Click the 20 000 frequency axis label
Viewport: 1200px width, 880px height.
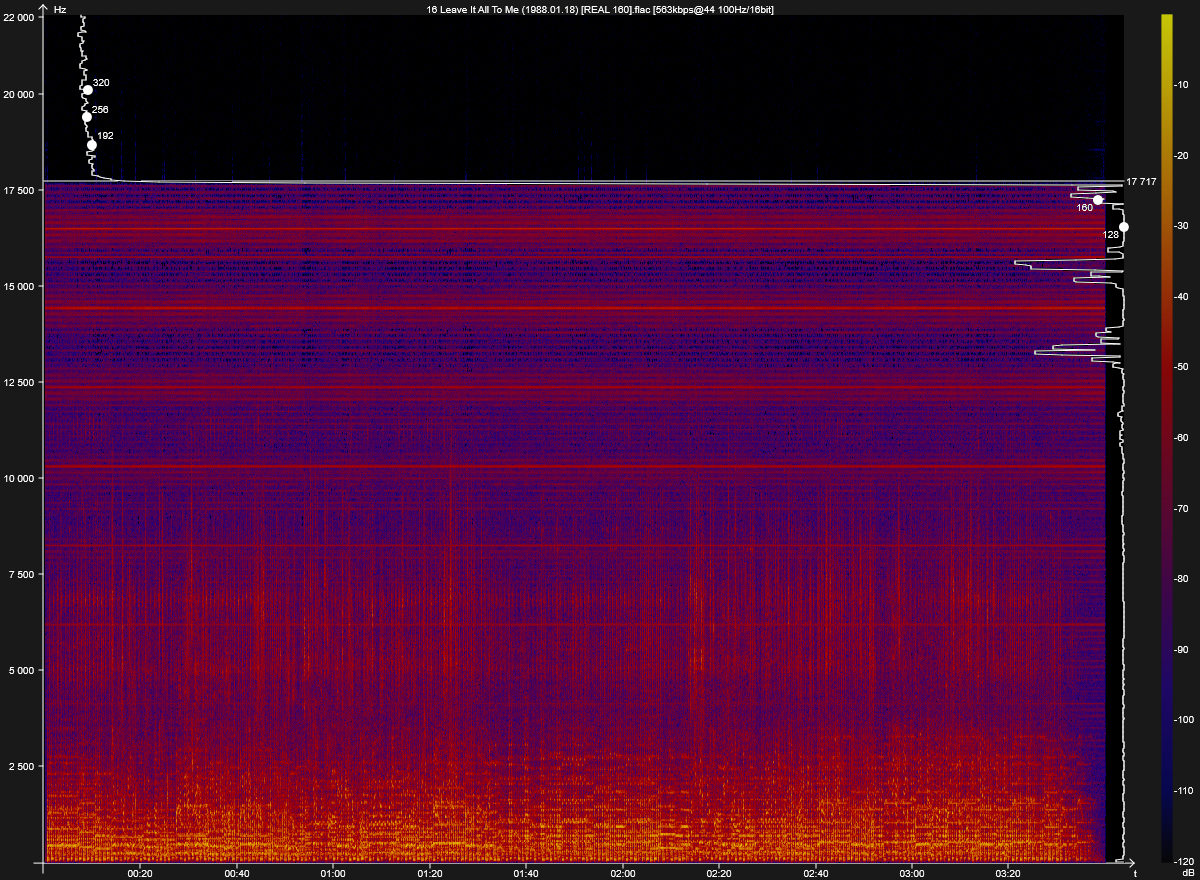(x=20, y=95)
